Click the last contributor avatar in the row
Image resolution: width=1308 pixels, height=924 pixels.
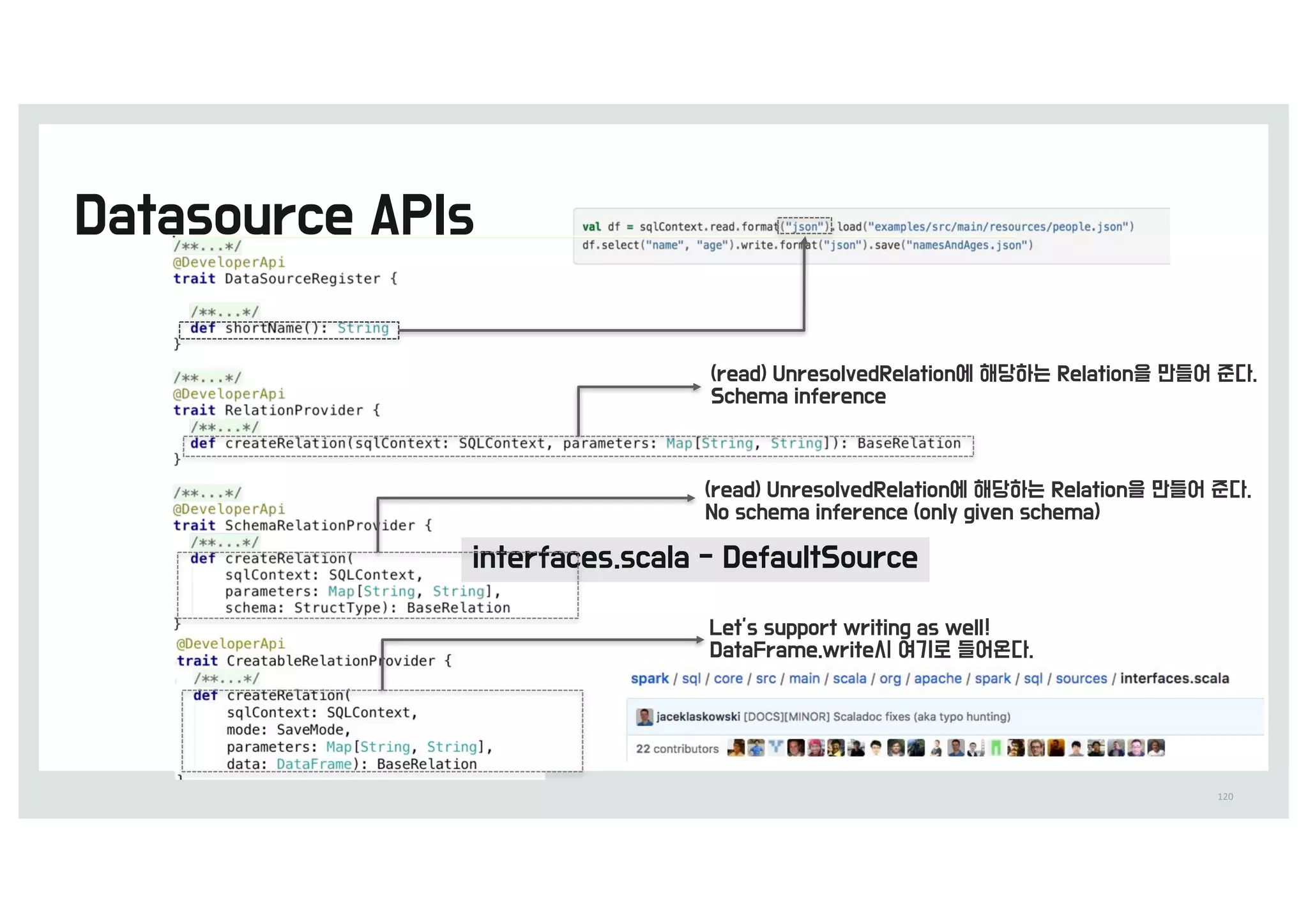point(1156,748)
